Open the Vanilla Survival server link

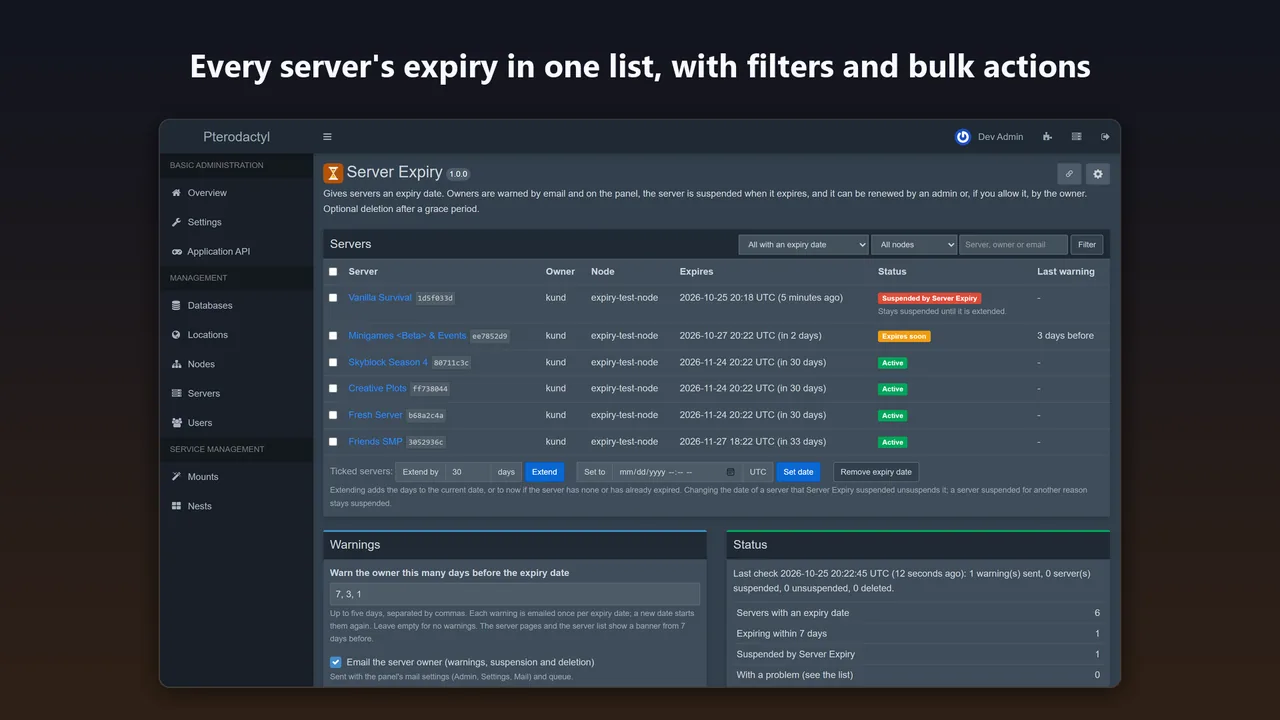(x=380, y=298)
